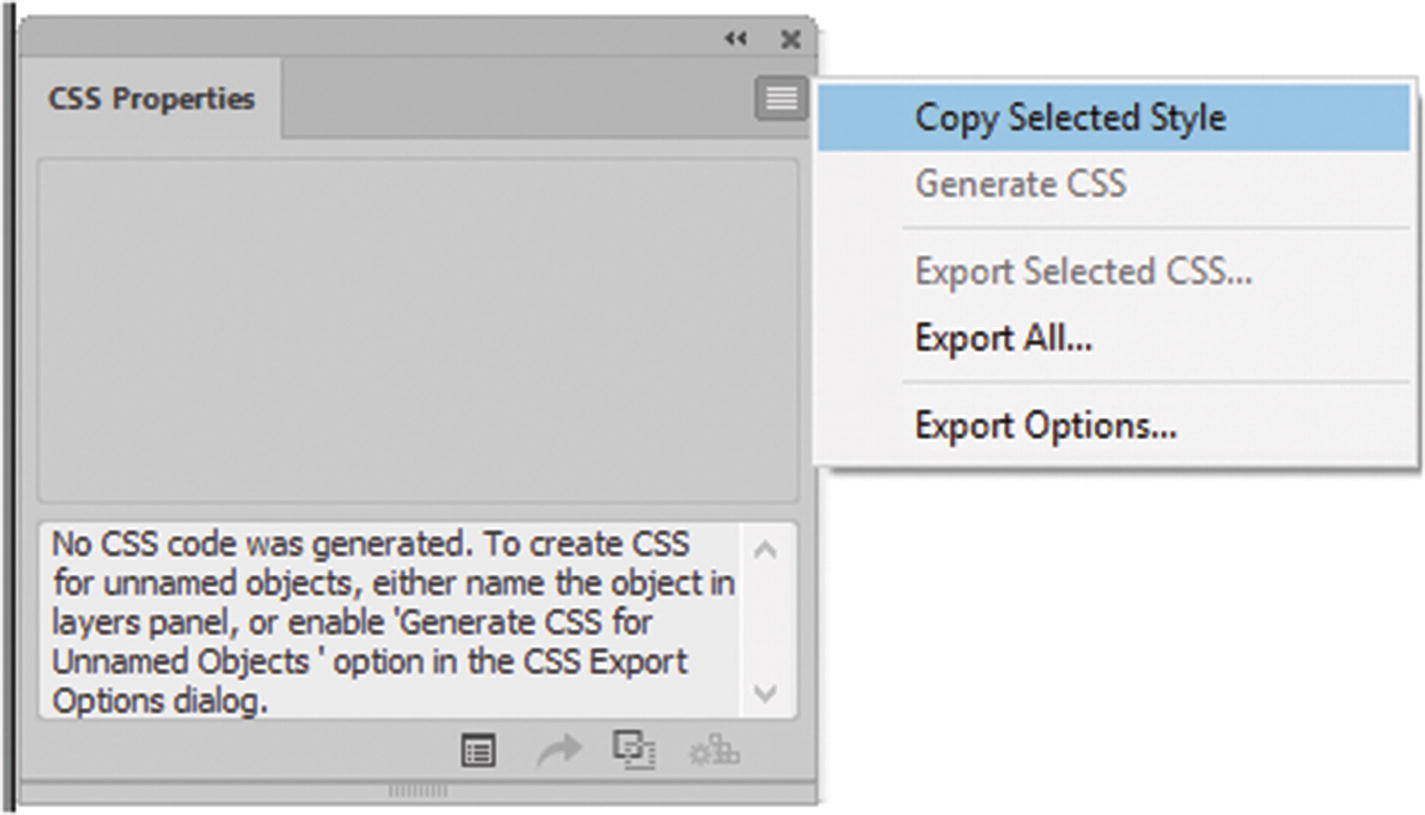Open the CSS Properties panel flyout menu
The height and width of the screenshot is (815, 1425).
click(781, 98)
